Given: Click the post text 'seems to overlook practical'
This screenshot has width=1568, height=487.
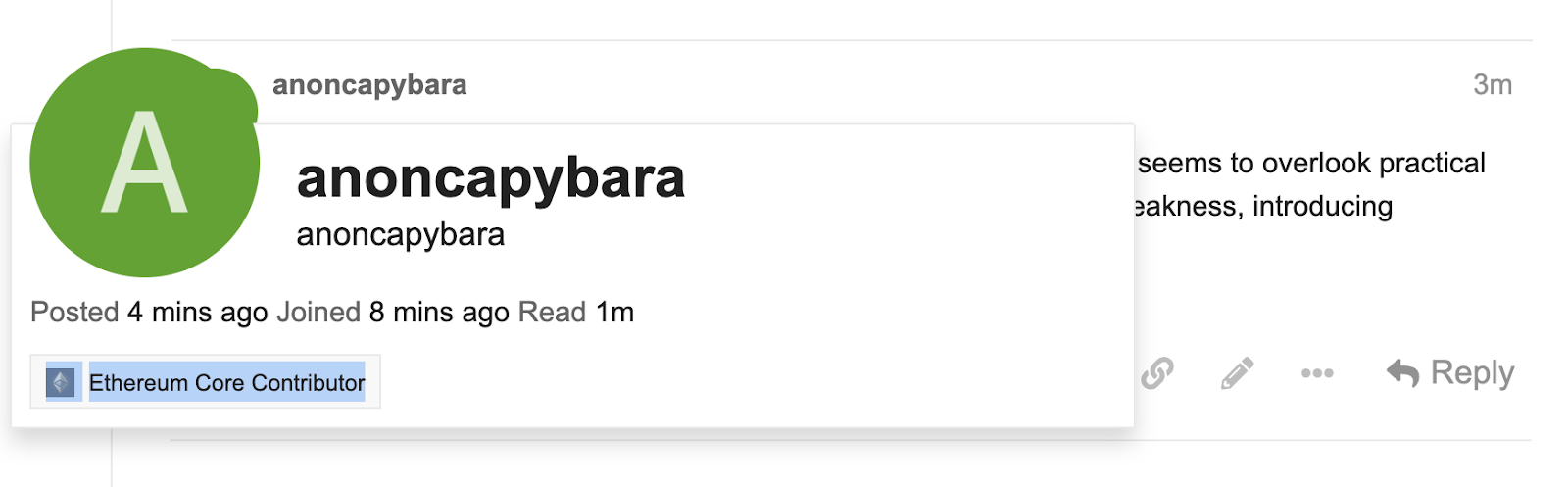Looking at the screenshot, I should click(1311, 163).
